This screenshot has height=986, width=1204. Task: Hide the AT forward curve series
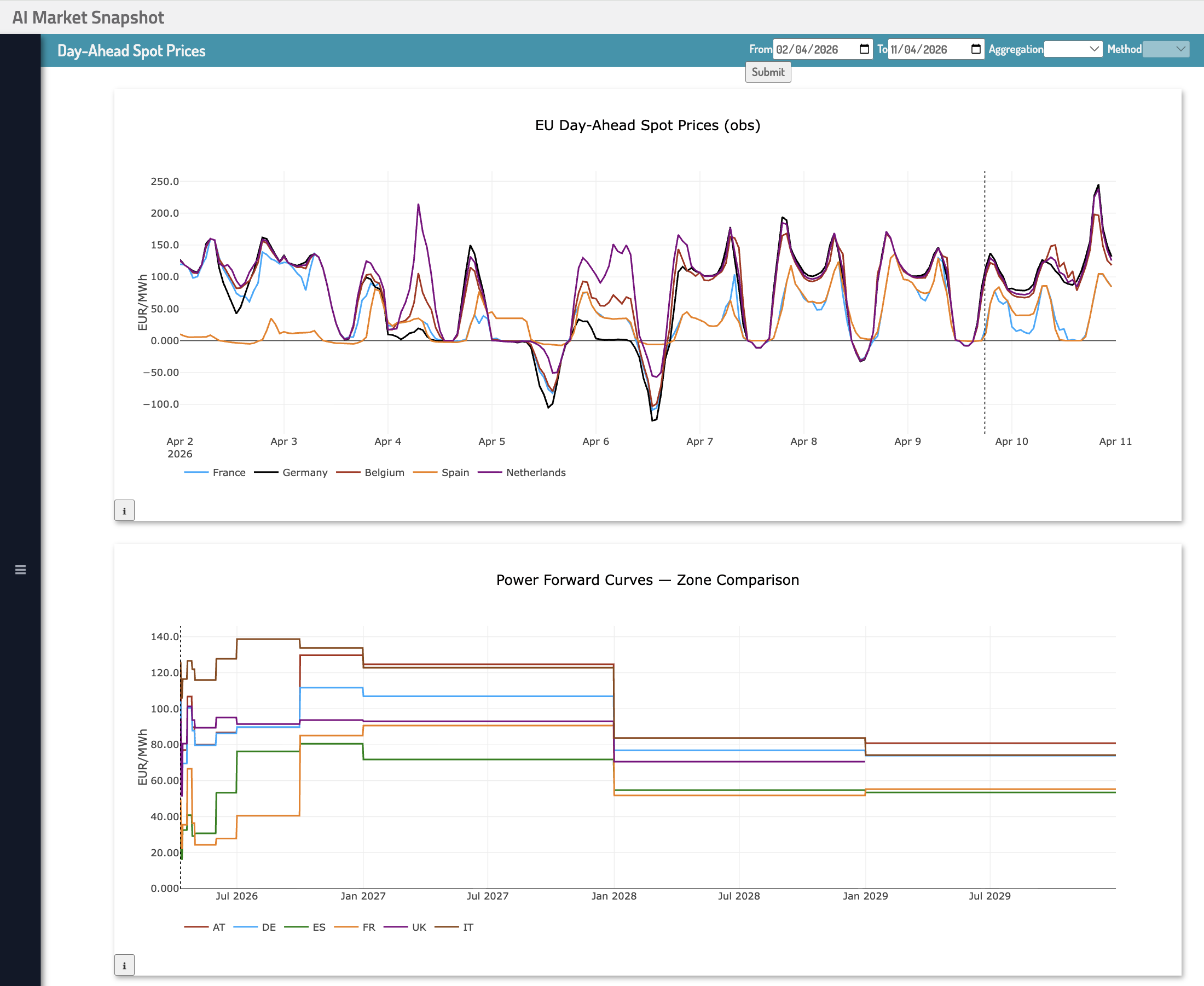(218, 926)
